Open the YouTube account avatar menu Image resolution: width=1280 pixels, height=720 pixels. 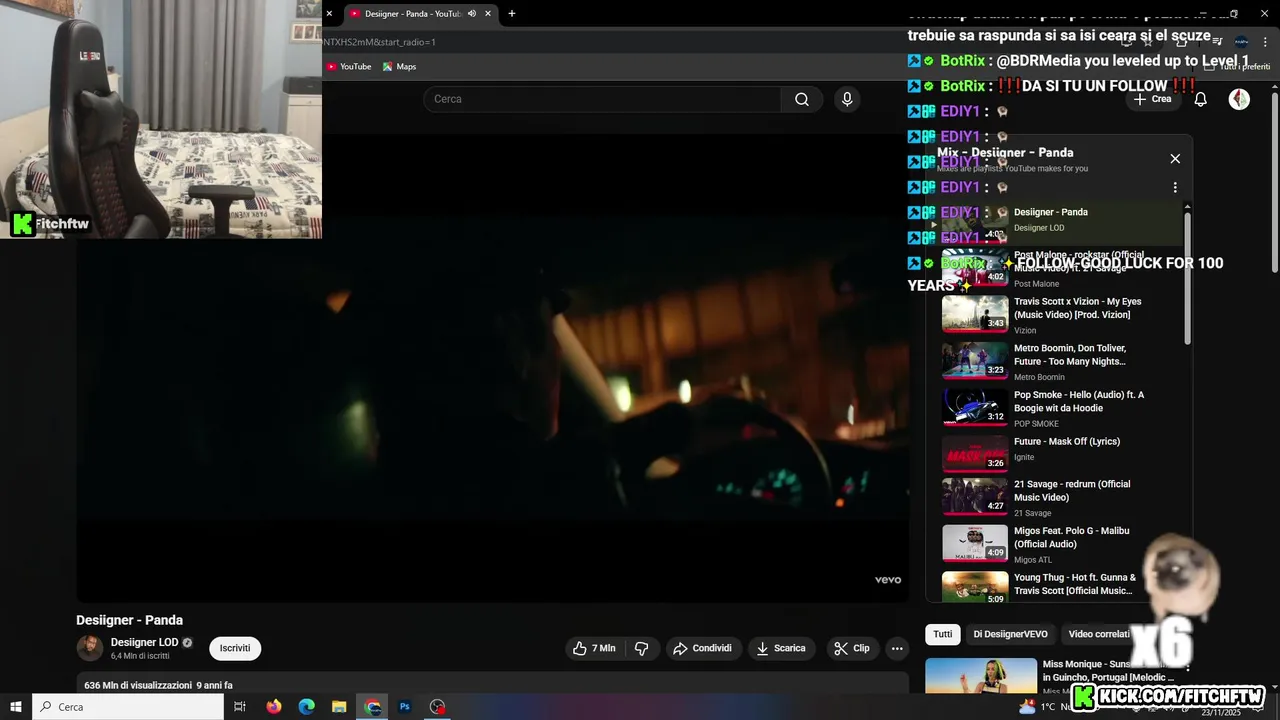[x=1239, y=99]
